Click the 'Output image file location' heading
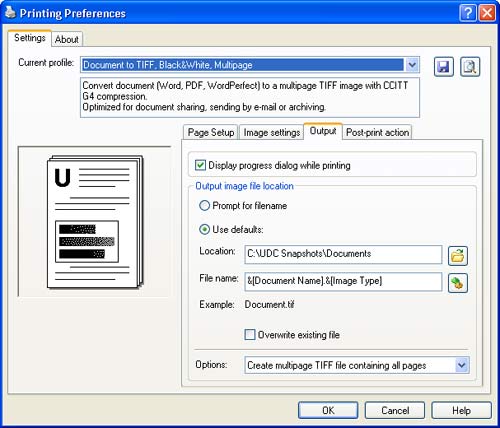This screenshot has width=500, height=428. 244,186
